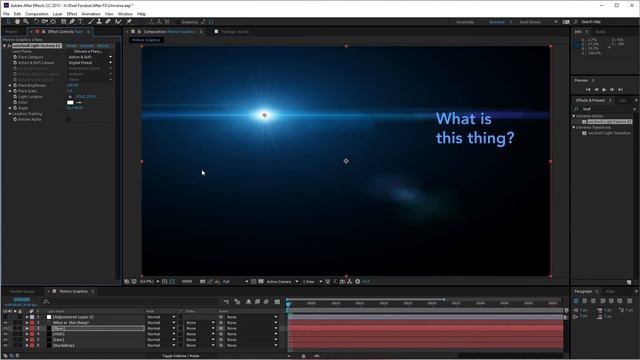The image size is (640, 360).
Task: Select the Rectangle shape tool
Action: [x=64, y=22]
